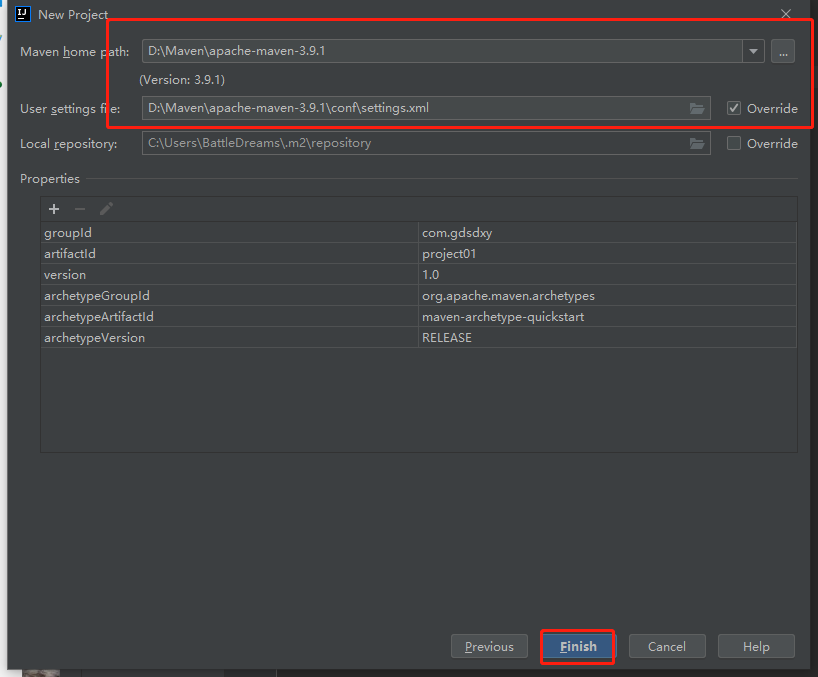Expand the Maven home path dropdown

tap(753, 51)
